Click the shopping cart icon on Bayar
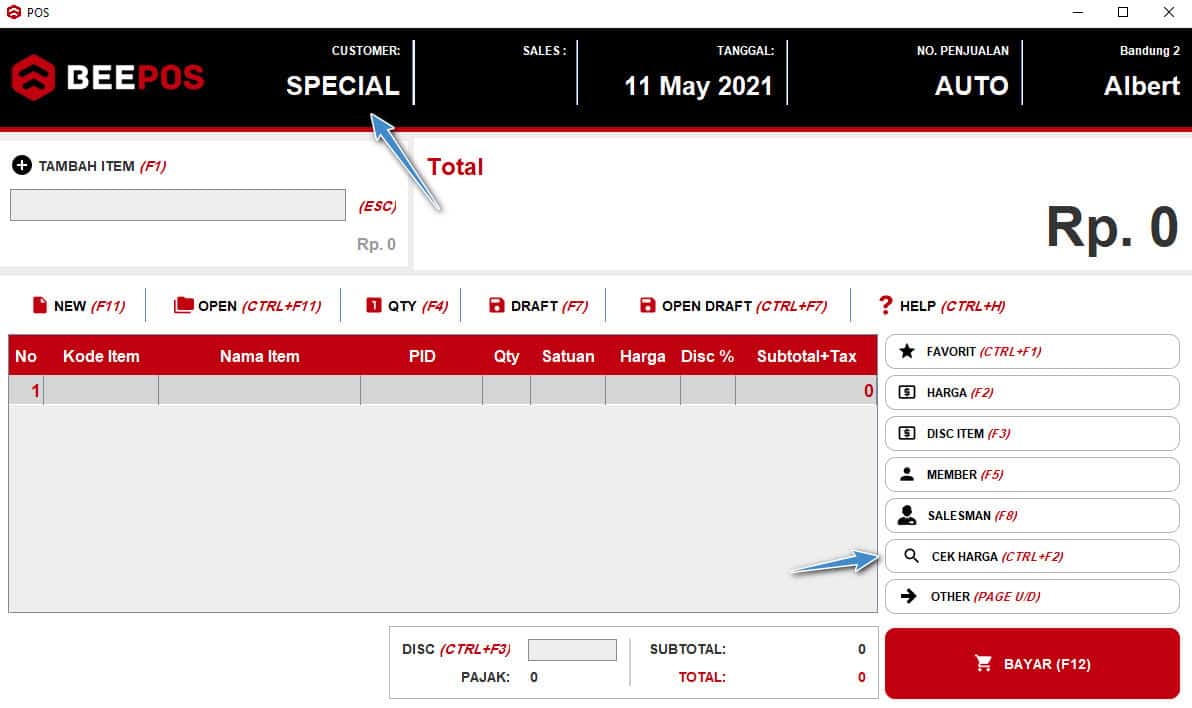The width and height of the screenshot is (1192, 708). click(x=983, y=663)
